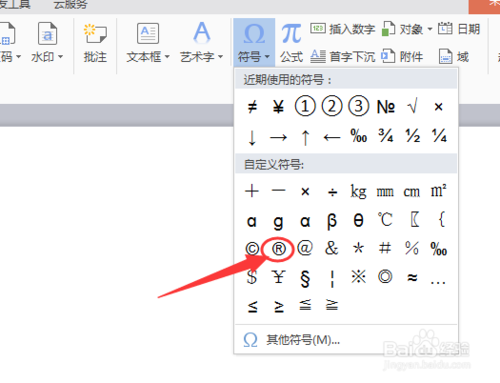Insert the broken bar ¦ symbol
The width and height of the screenshot is (500, 383).
click(x=332, y=279)
